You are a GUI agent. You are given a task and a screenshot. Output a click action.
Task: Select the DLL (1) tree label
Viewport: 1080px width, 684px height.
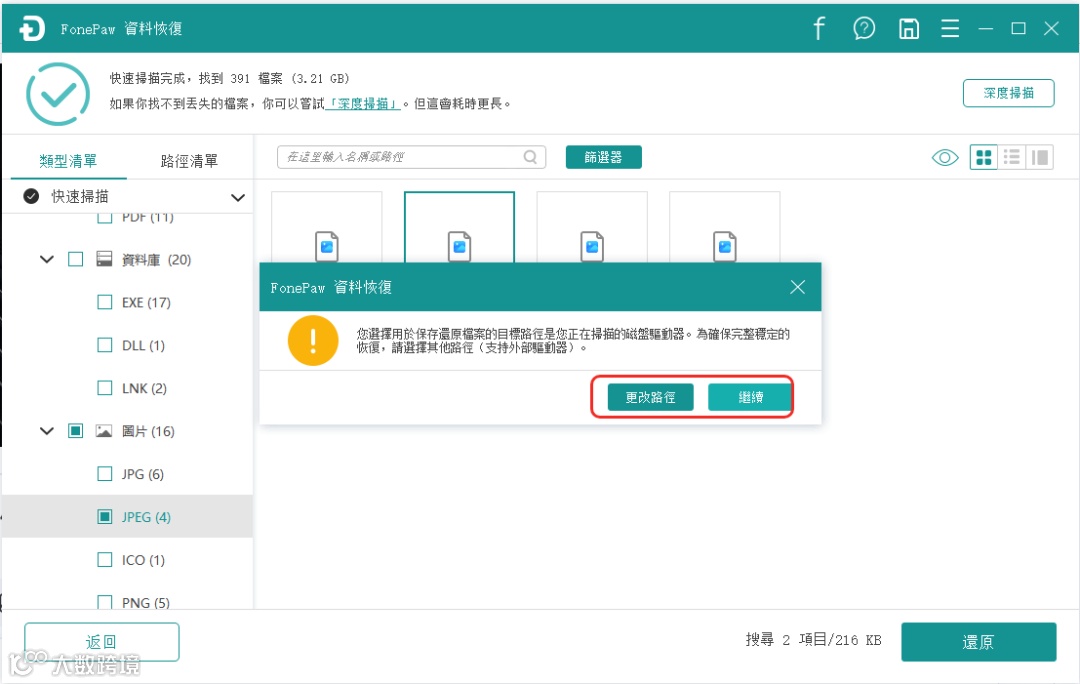tap(143, 346)
